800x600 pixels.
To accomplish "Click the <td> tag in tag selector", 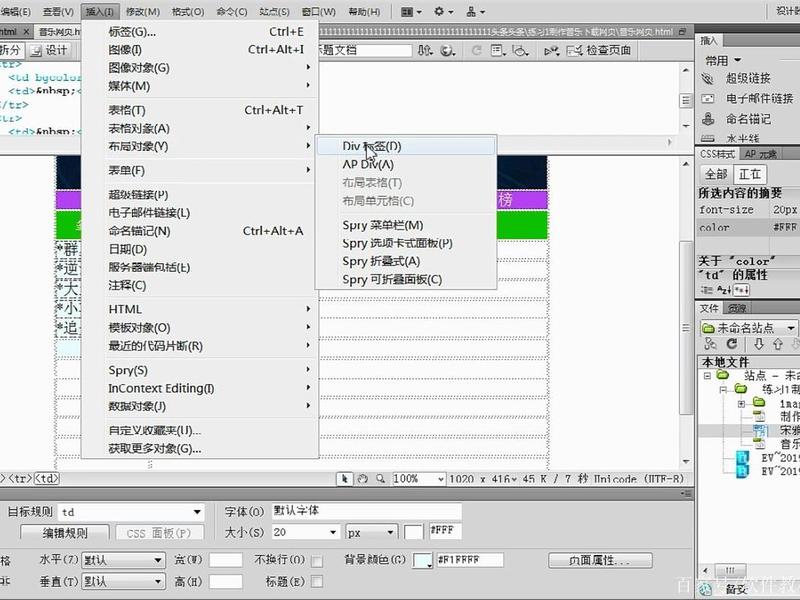I will [x=46, y=479].
